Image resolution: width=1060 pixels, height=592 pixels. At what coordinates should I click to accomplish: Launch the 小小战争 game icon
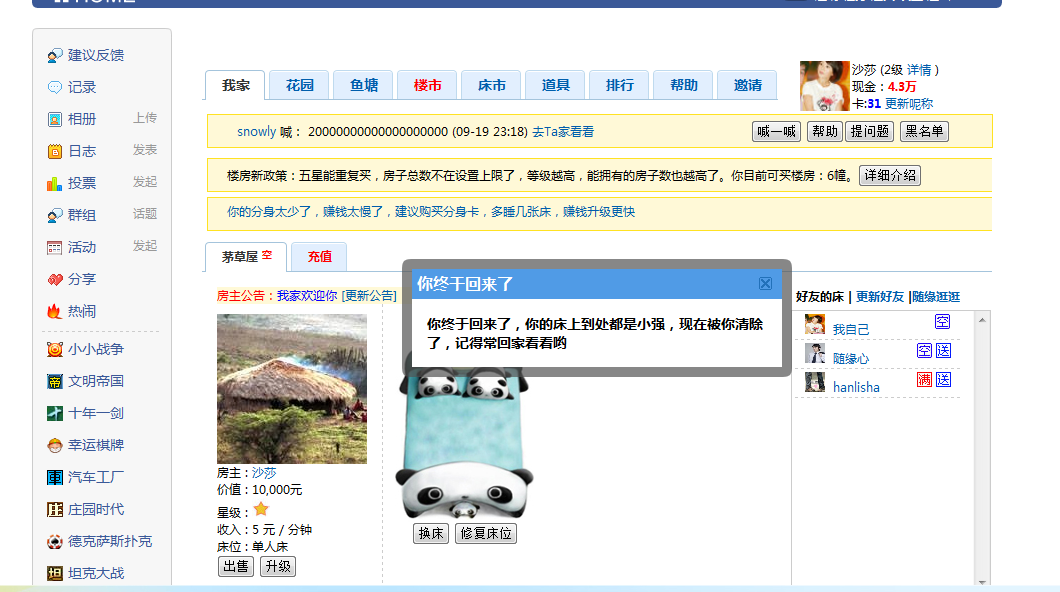click(x=55, y=349)
